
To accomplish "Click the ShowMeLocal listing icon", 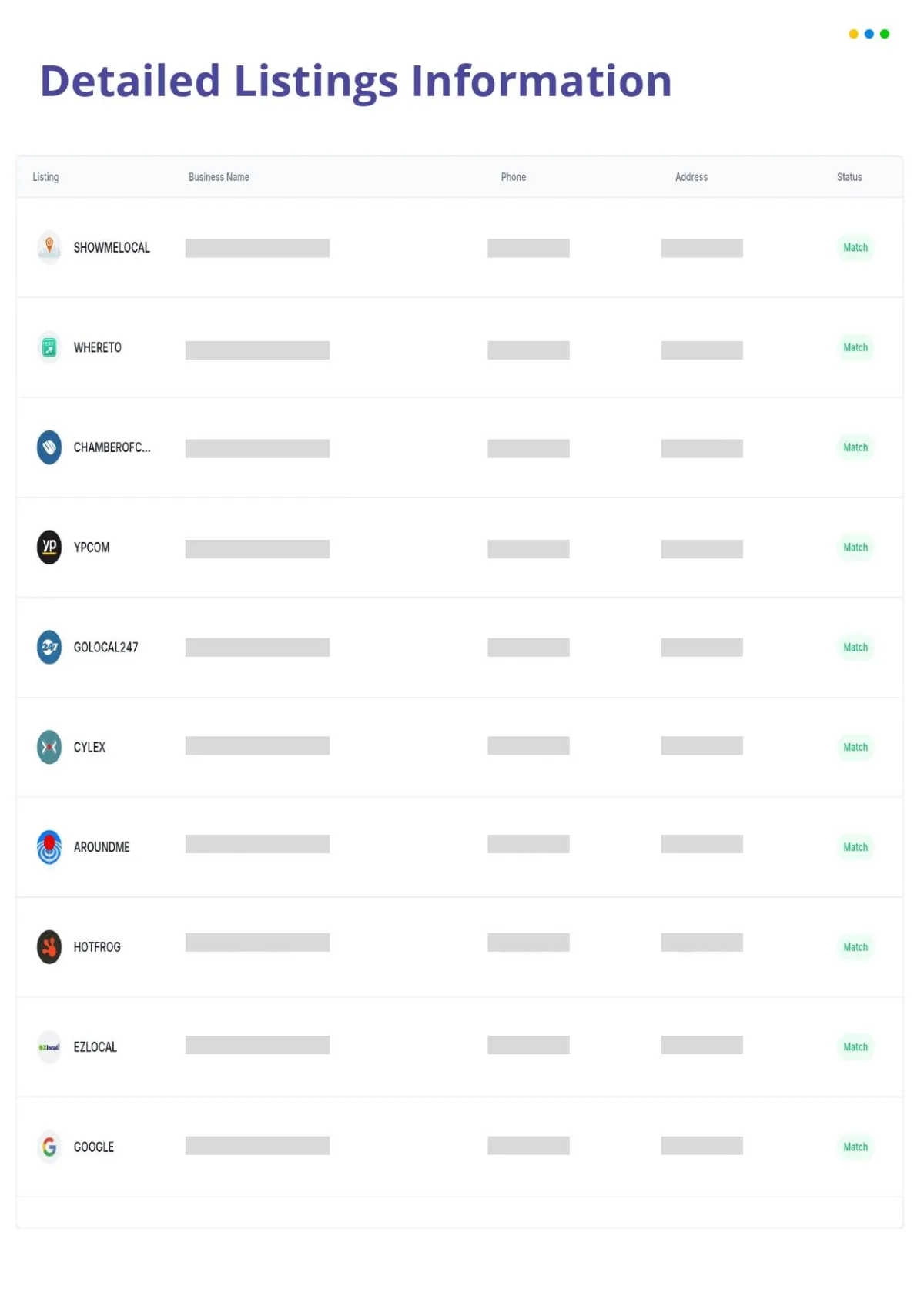I will pos(49,247).
